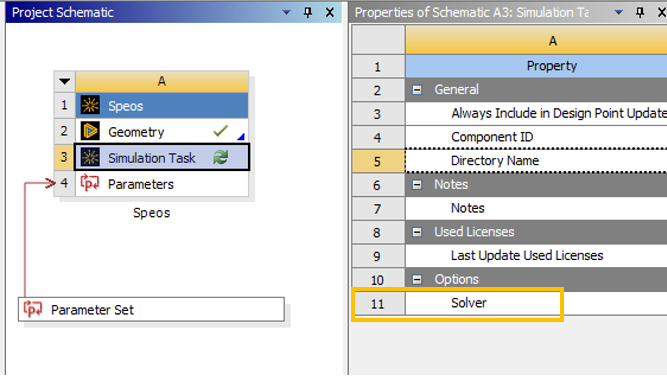The width and height of the screenshot is (667, 376).
Task: Click row number 7 in Properties table
Action: 378,209
